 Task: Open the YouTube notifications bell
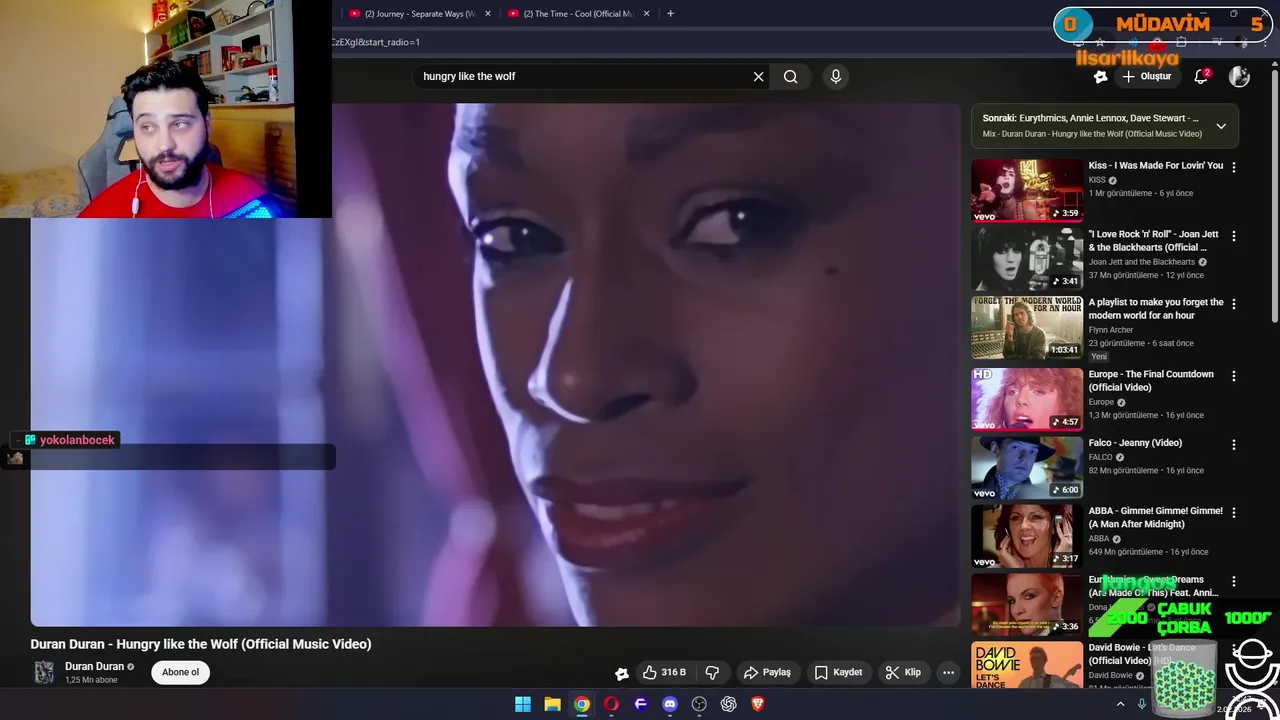pyautogui.click(x=1202, y=76)
